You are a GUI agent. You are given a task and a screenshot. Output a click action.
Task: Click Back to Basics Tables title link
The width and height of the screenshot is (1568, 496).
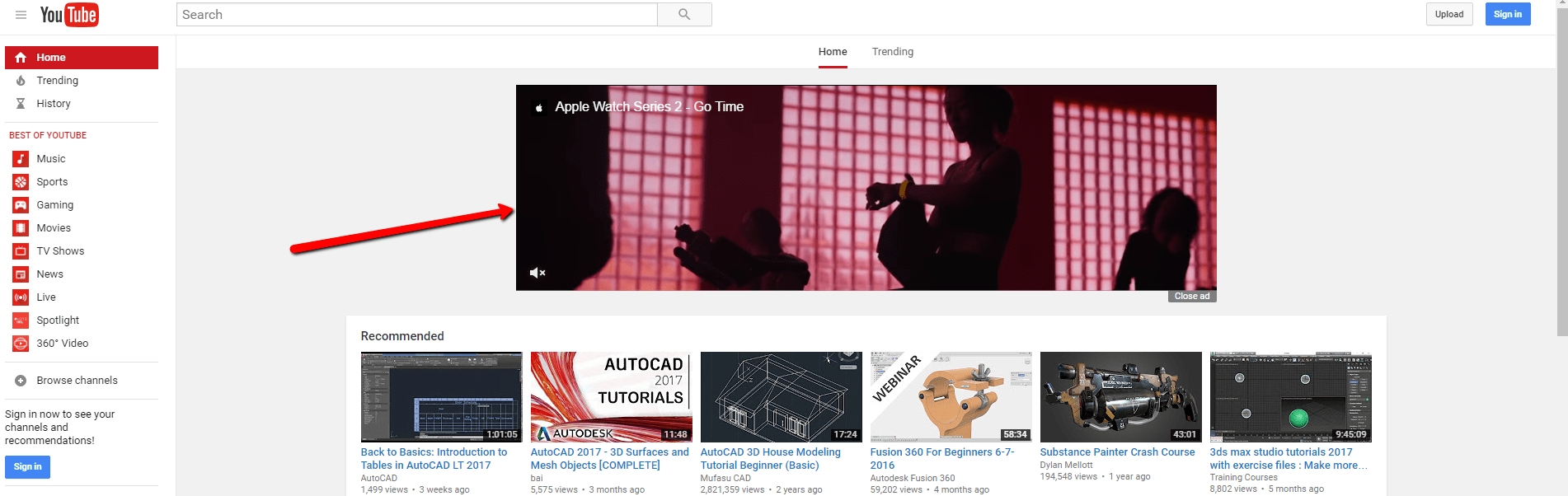coord(434,459)
